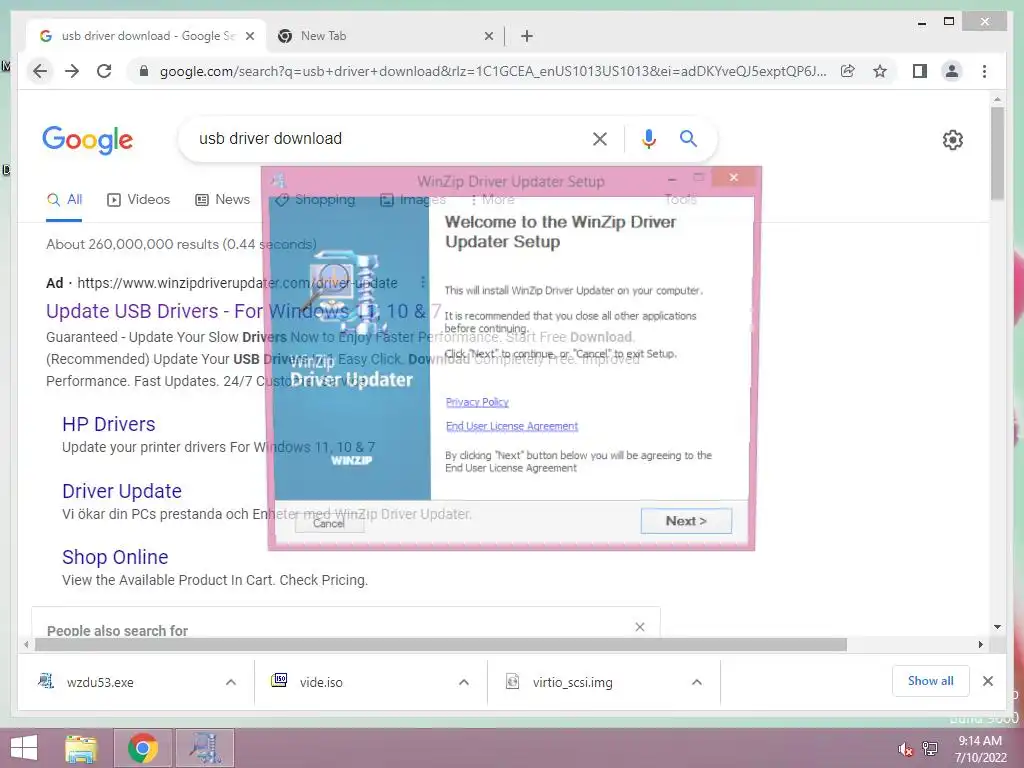Open the Privacy Policy link
1024x768 pixels.
477,402
